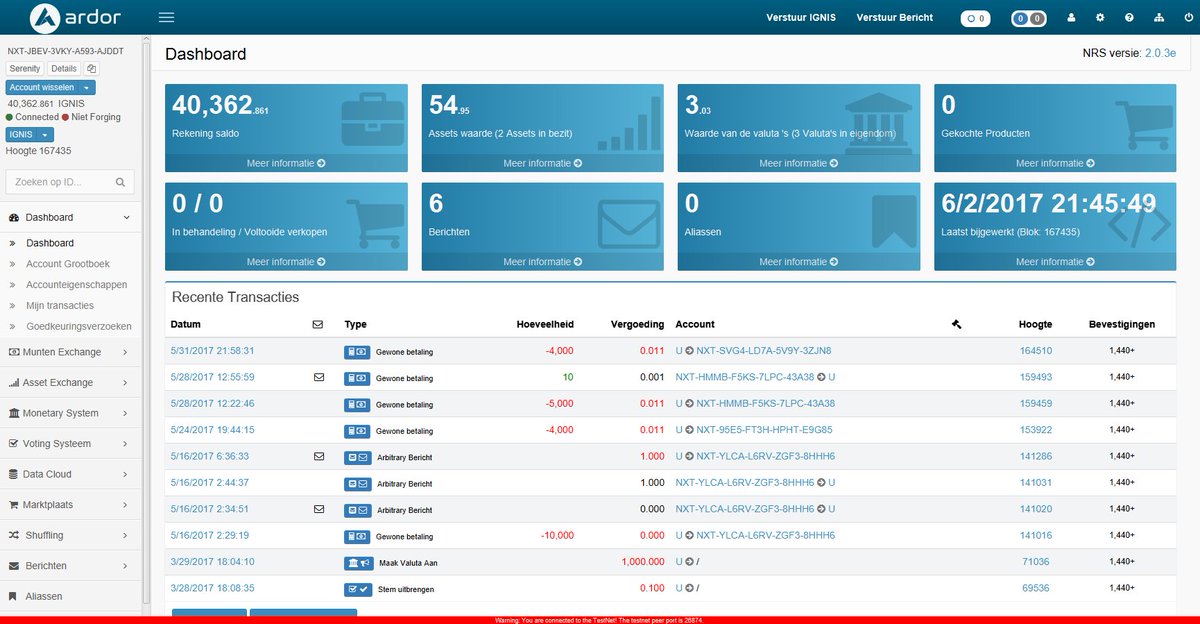This screenshot has height=624, width=1200.
Task: Click the Maak Valuta Aan type icon
Action: [358, 563]
